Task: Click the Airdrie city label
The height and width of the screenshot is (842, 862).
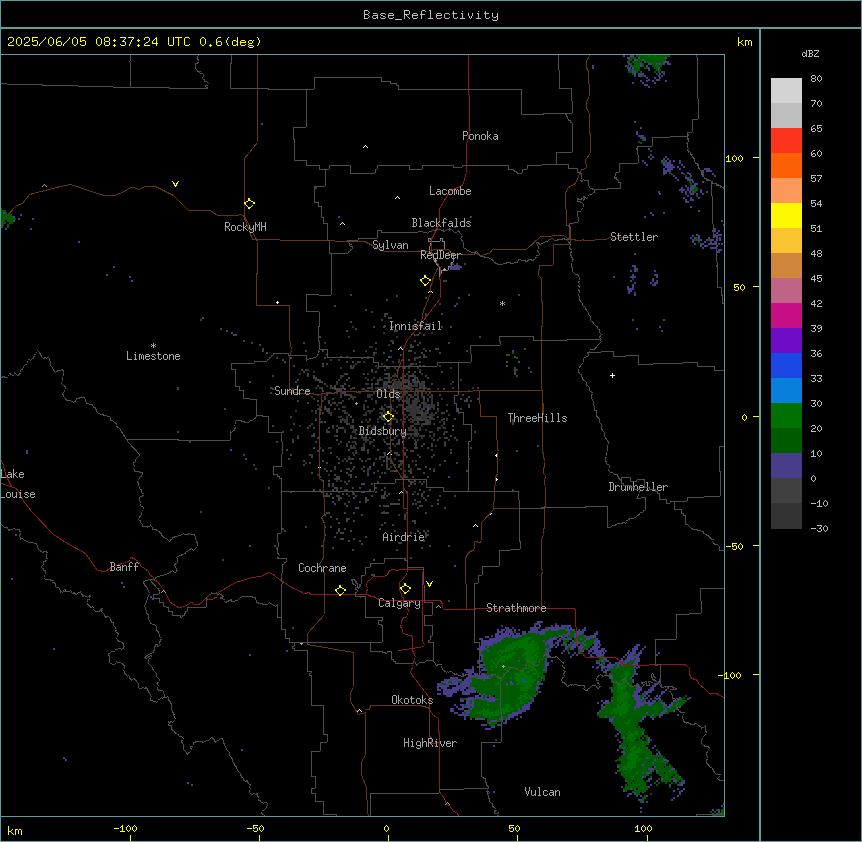Action: click(403, 537)
